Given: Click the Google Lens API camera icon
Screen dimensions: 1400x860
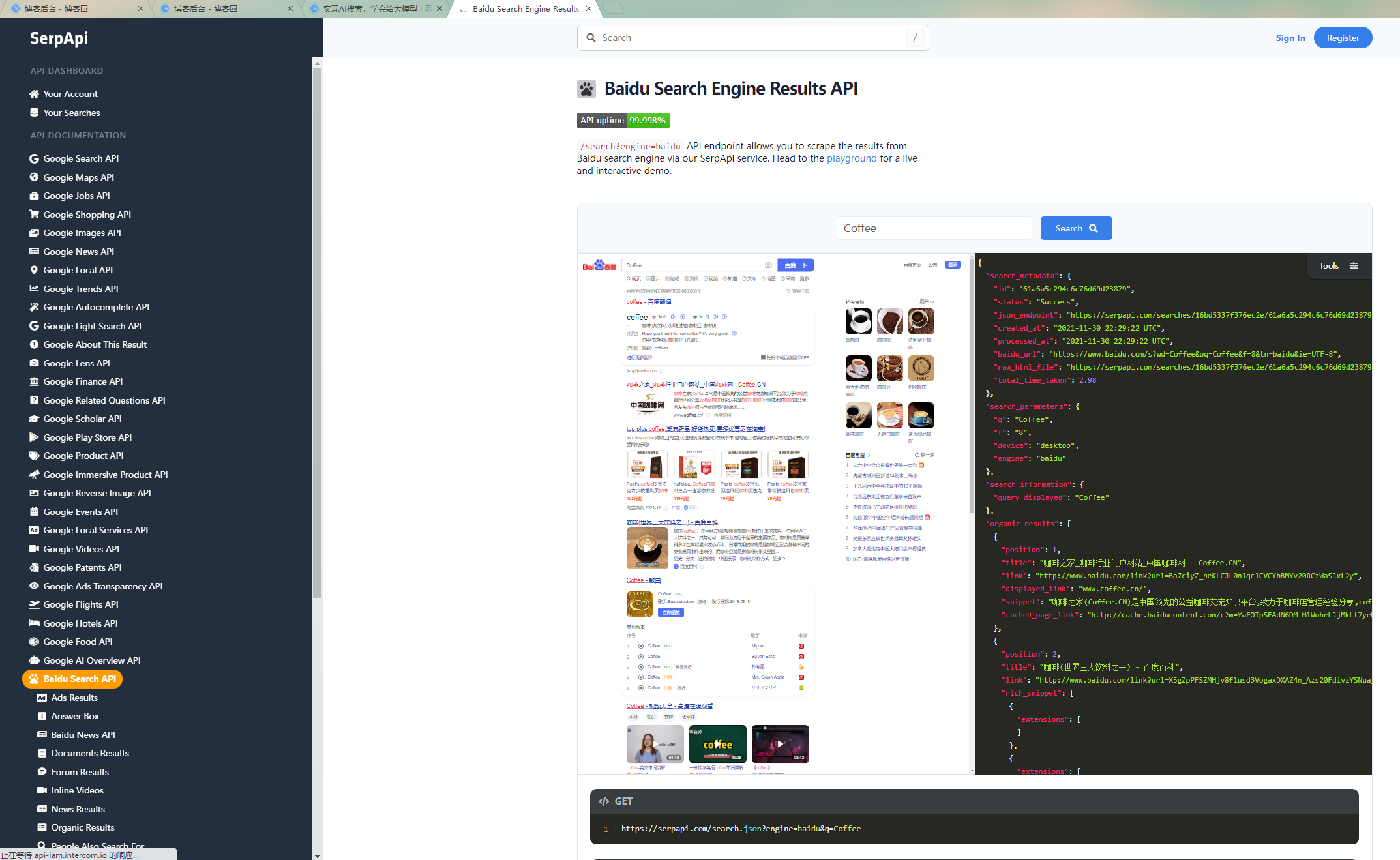Looking at the screenshot, I should (x=34, y=363).
